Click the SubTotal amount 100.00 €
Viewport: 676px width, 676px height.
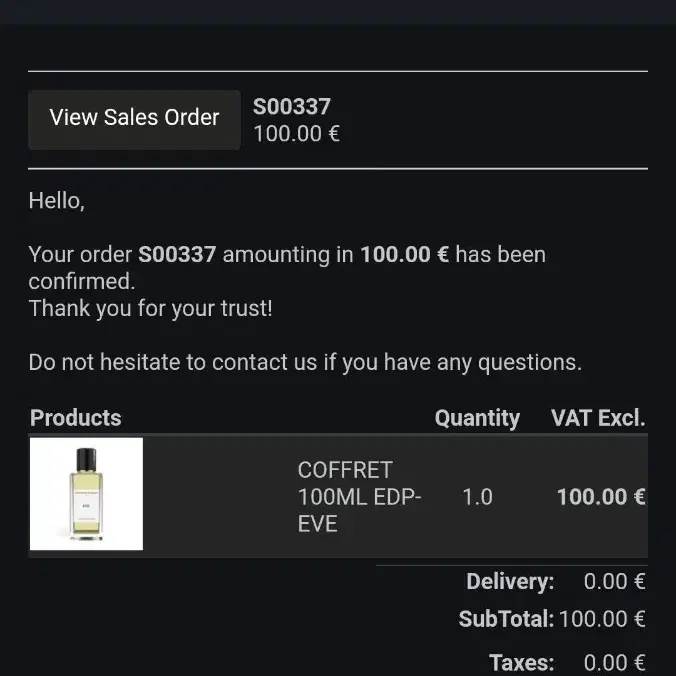[602, 619]
